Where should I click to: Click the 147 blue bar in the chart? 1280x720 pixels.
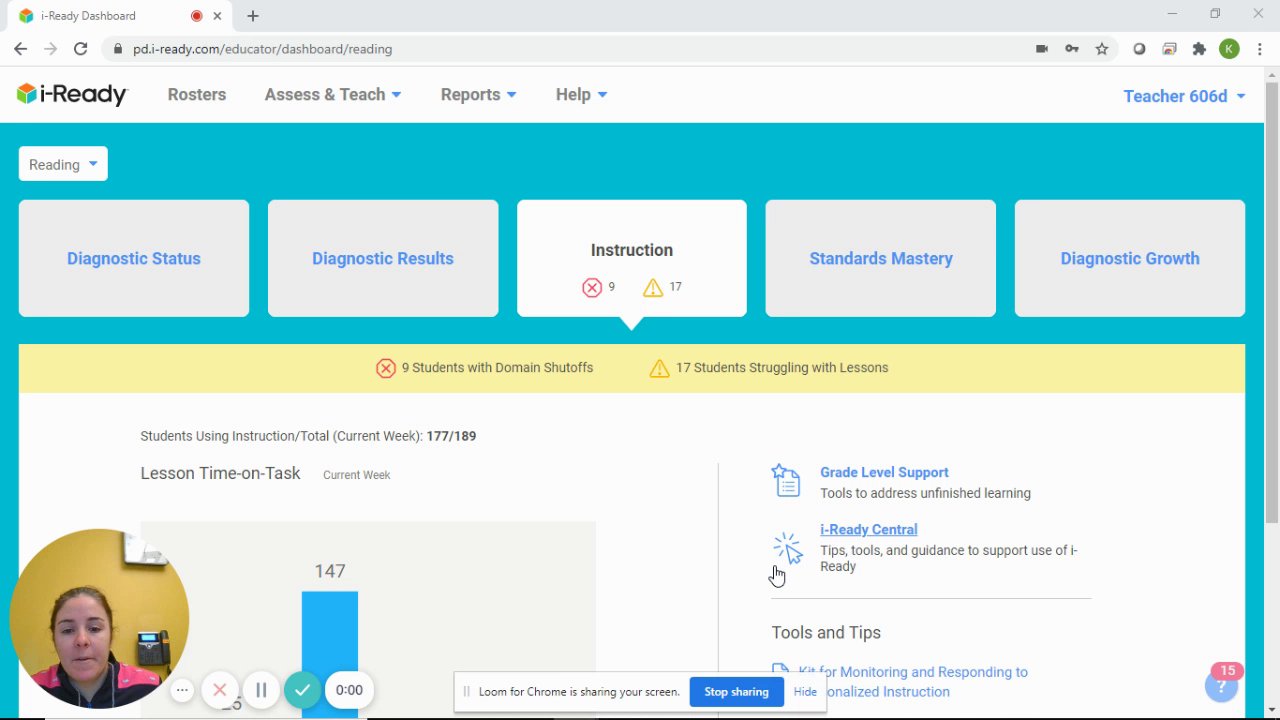tap(330, 653)
